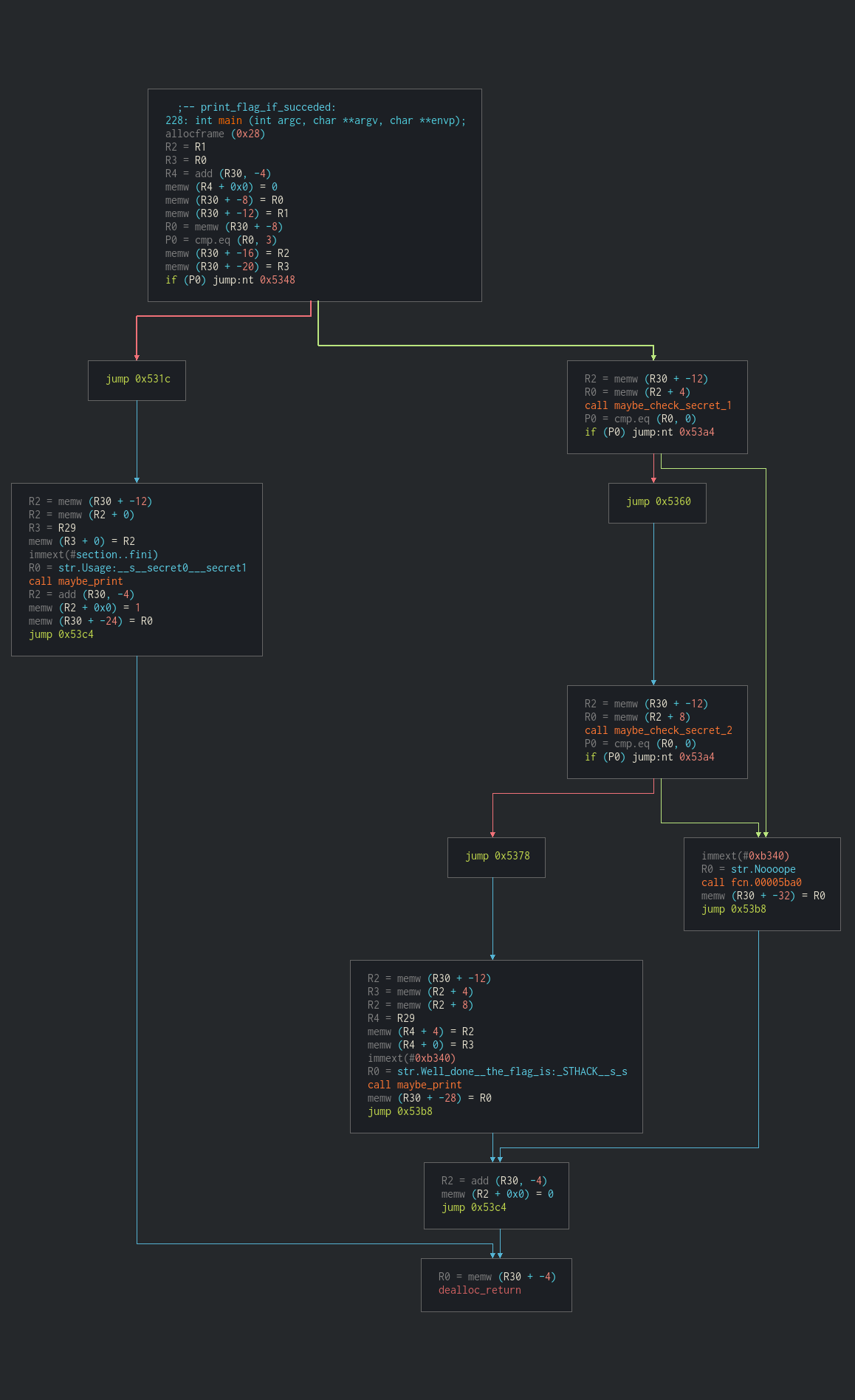Click 'memw (R3 + 0) = R2' line

click(82, 541)
